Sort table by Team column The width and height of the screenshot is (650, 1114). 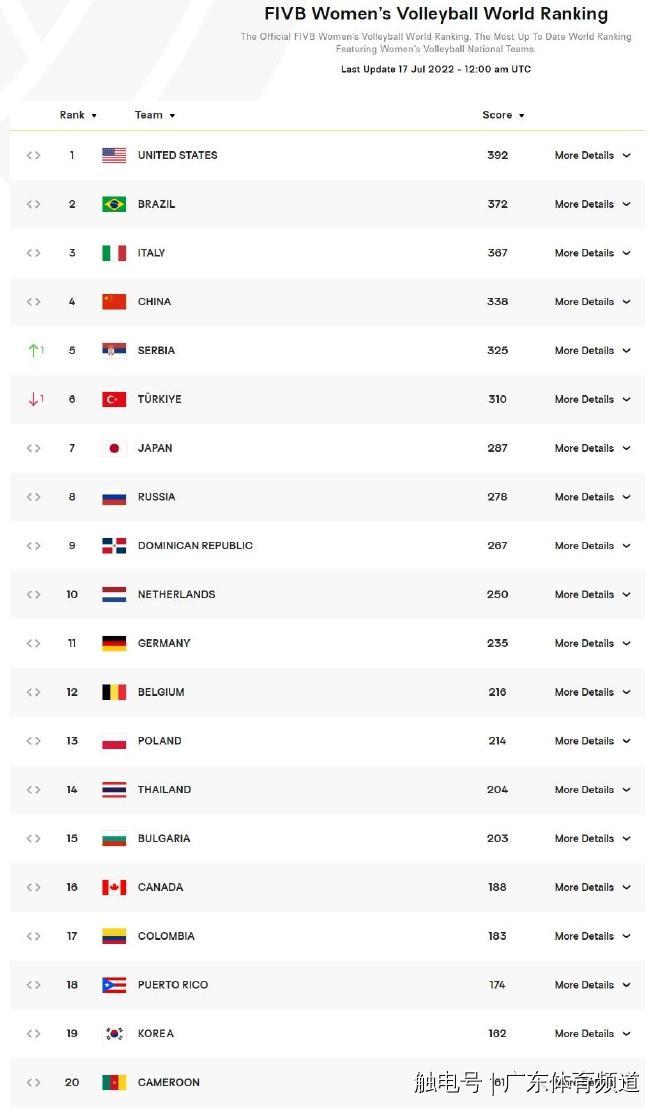(155, 115)
